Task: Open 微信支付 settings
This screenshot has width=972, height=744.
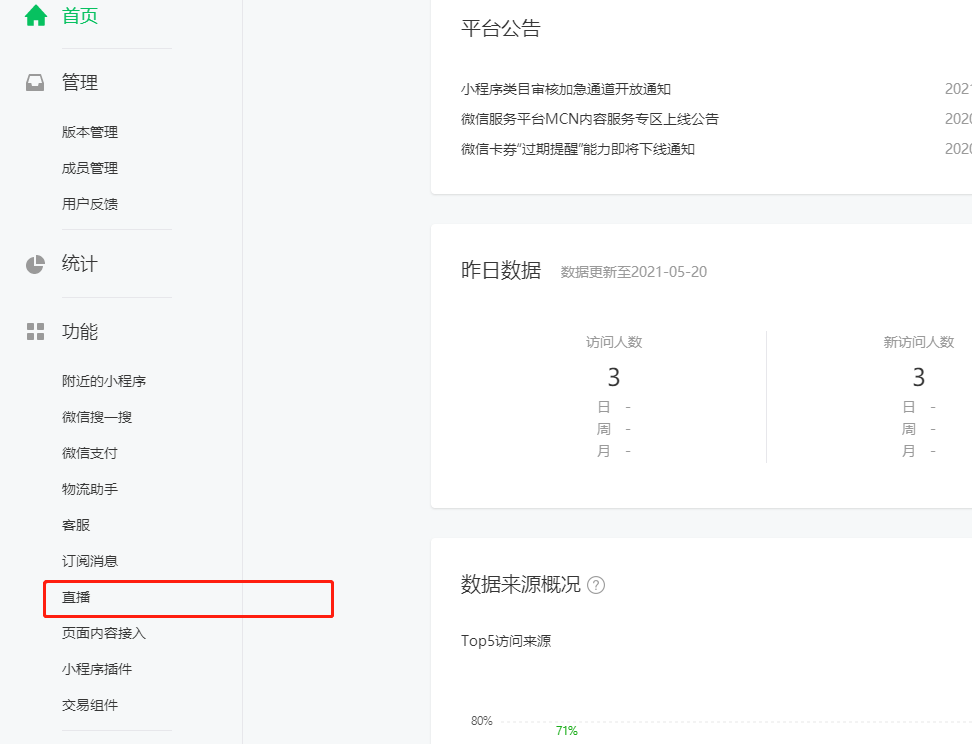Action: point(90,453)
